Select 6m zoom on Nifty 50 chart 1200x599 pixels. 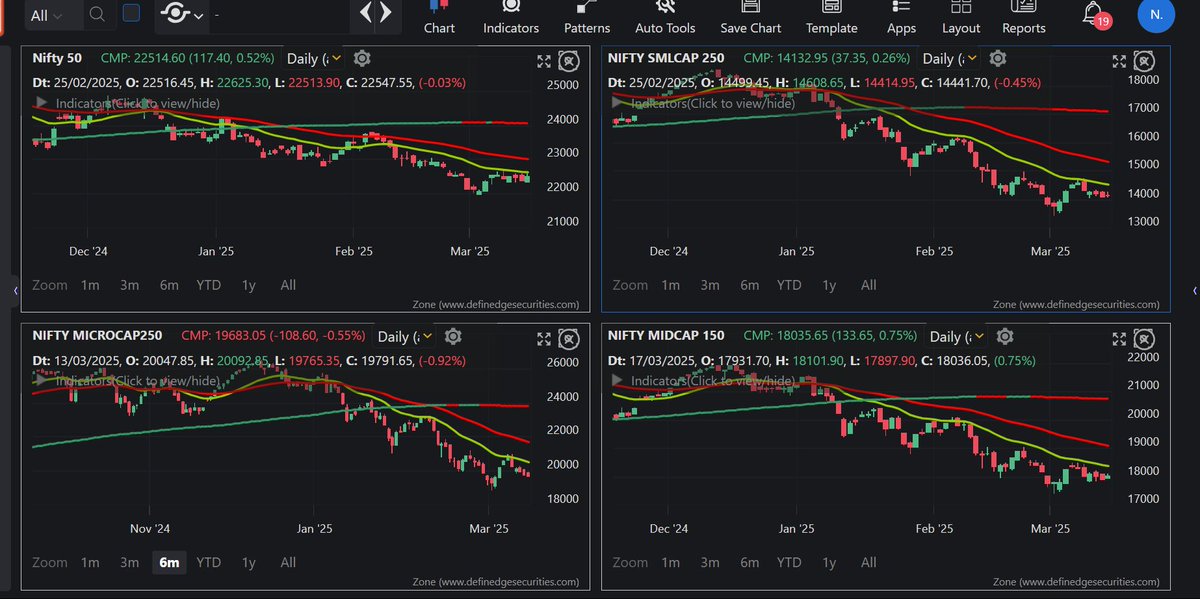tap(169, 285)
